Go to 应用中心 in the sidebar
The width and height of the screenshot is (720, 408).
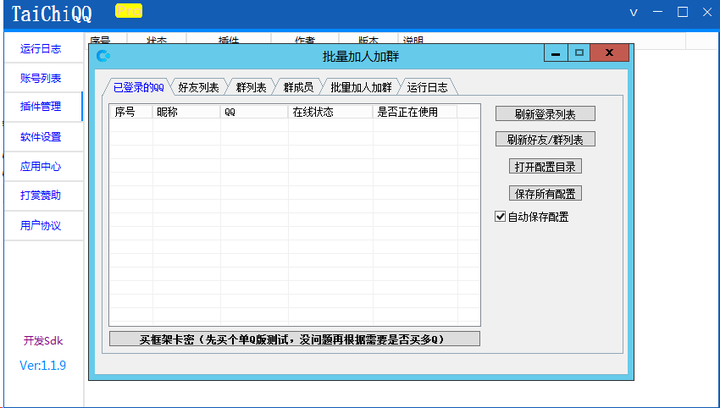point(43,166)
